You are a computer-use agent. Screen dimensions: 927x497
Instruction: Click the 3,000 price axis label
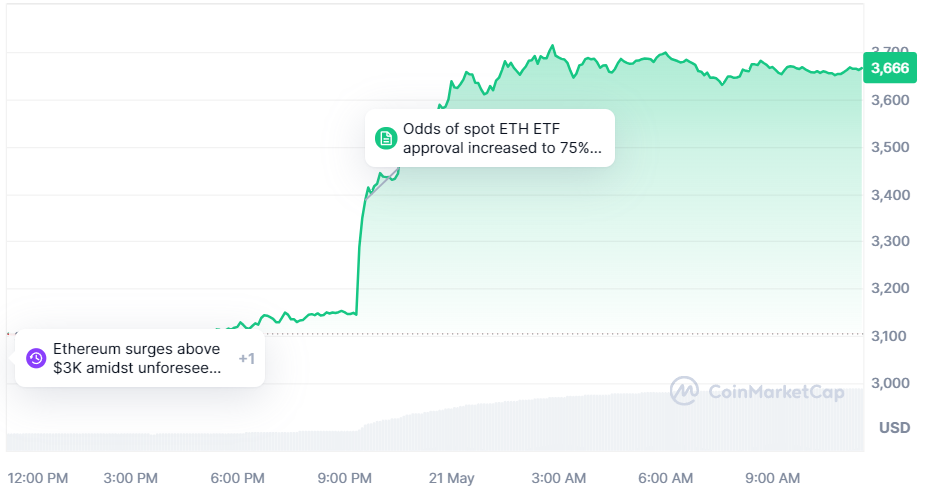point(889,383)
